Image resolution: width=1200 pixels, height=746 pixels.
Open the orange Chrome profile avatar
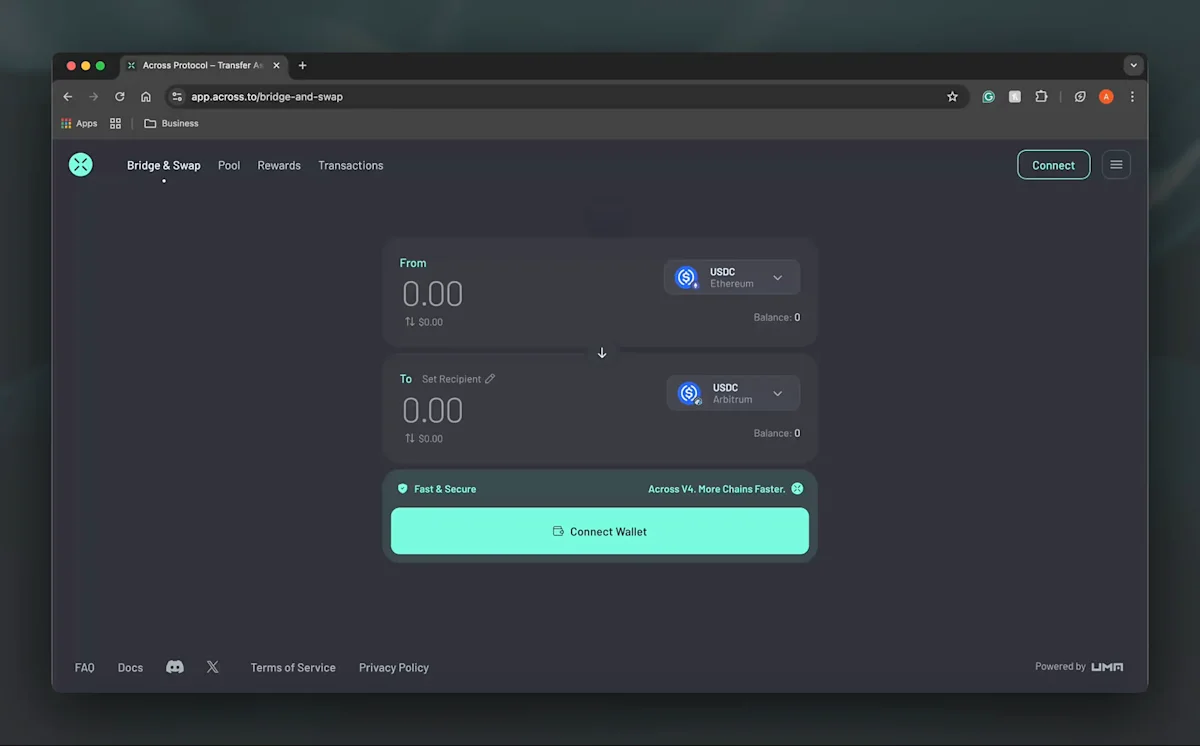pos(1106,97)
